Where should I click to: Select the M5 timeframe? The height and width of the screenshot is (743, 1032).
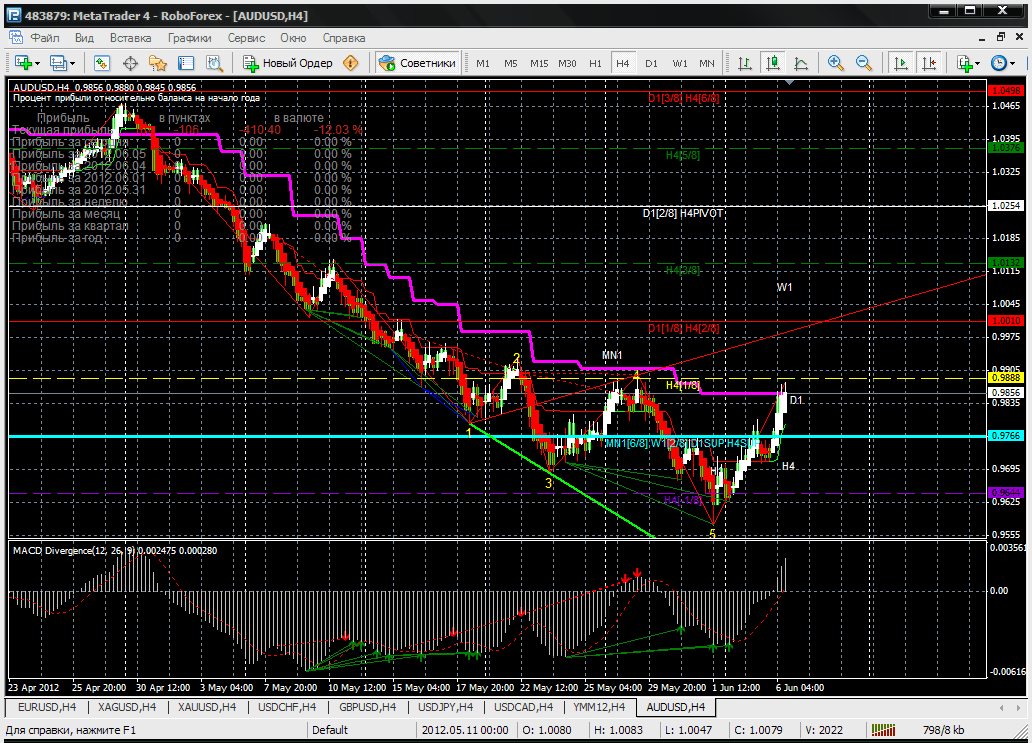(x=511, y=63)
